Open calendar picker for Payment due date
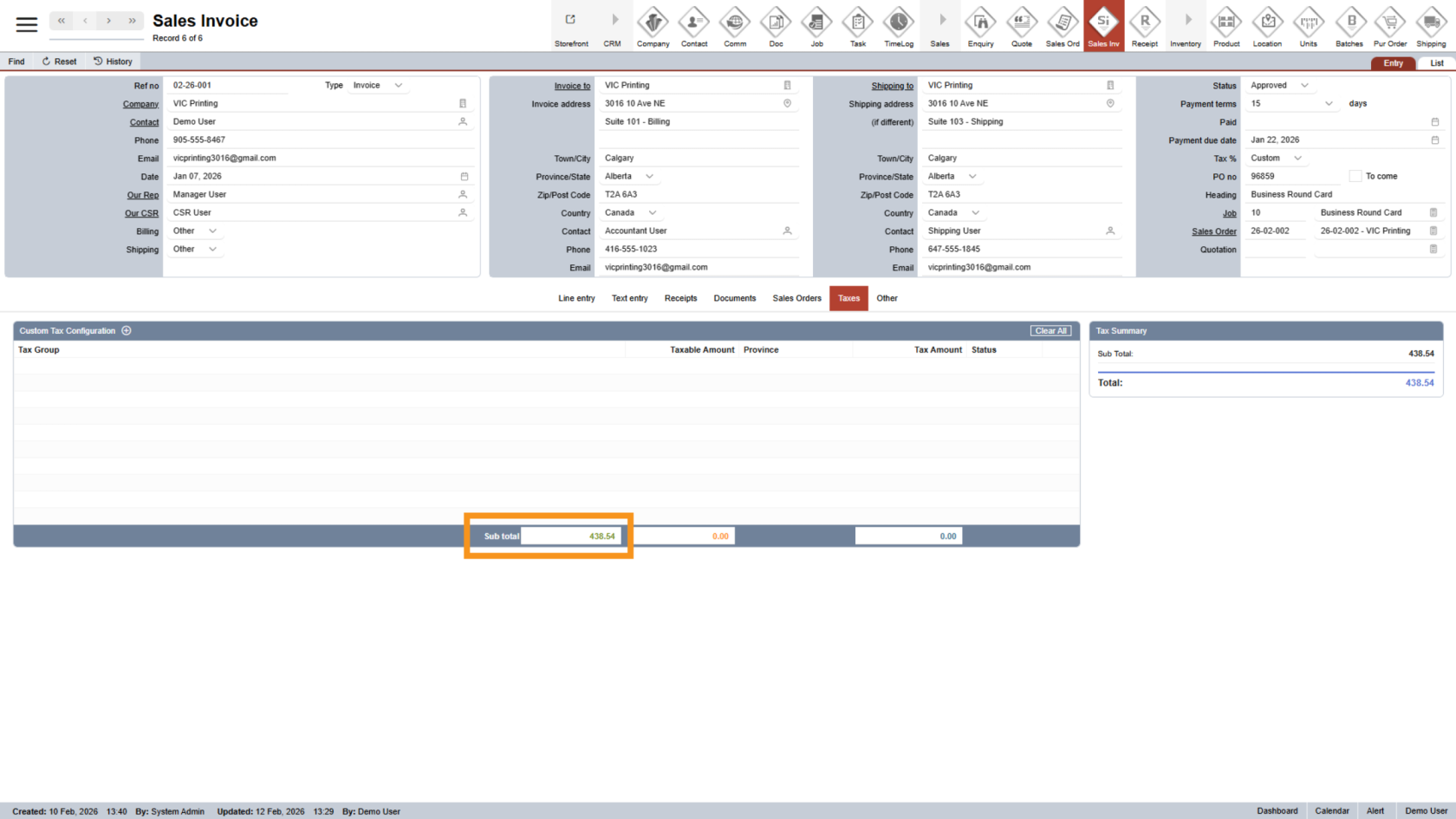Image resolution: width=1456 pixels, height=819 pixels. (1434, 140)
